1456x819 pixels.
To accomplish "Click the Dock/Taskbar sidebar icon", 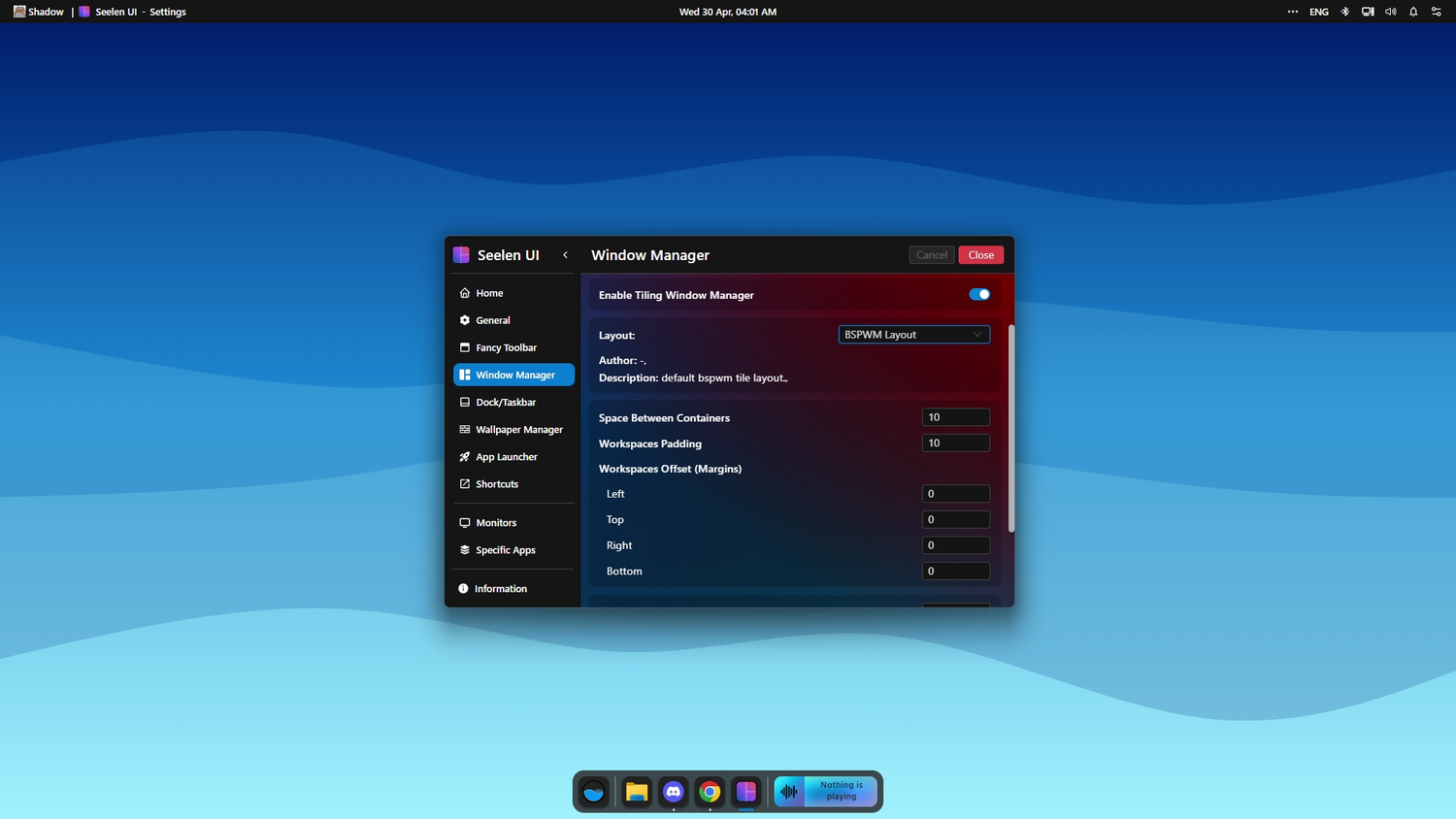I will coord(465,402).
